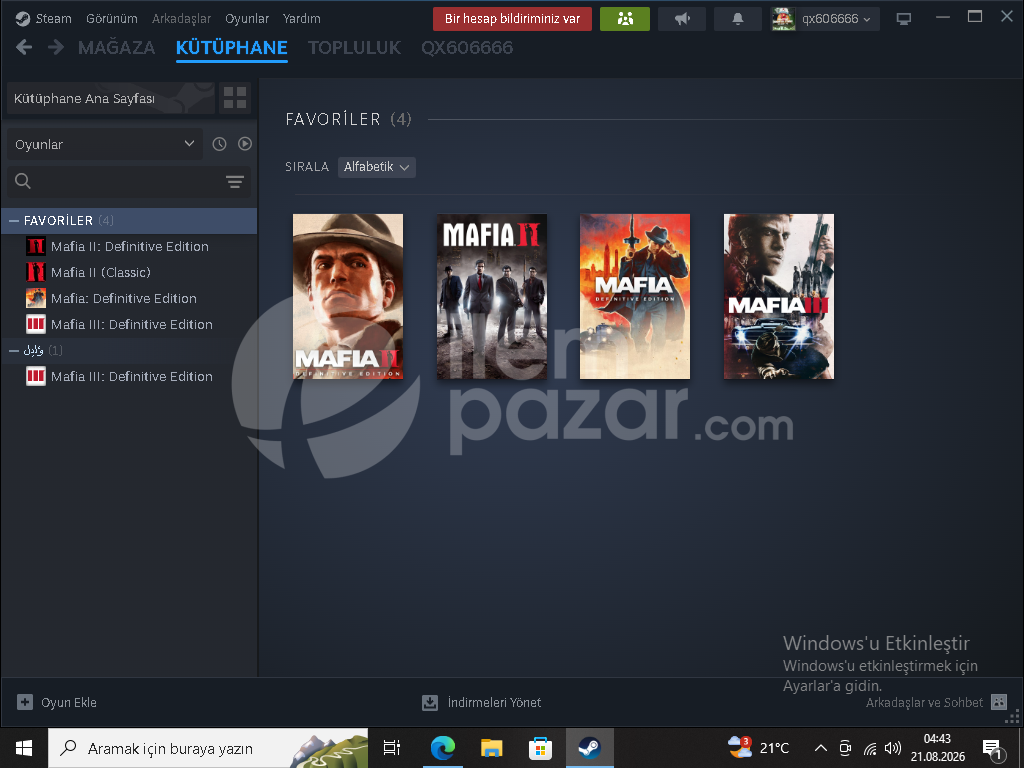The width and height of the screenshot is (1024, 768).
Task: Open notifications bell icon
Action: coord(738,19)
